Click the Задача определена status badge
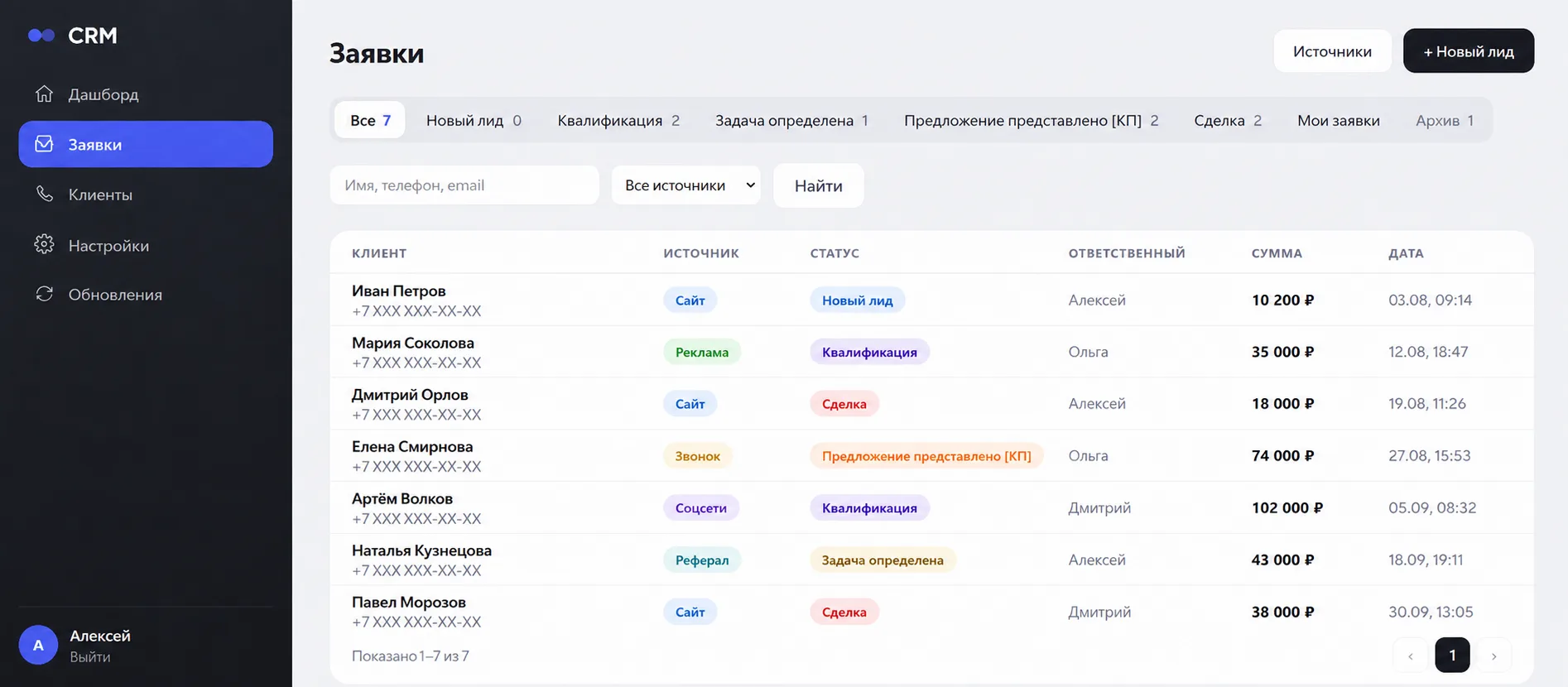 click(883, 560)
